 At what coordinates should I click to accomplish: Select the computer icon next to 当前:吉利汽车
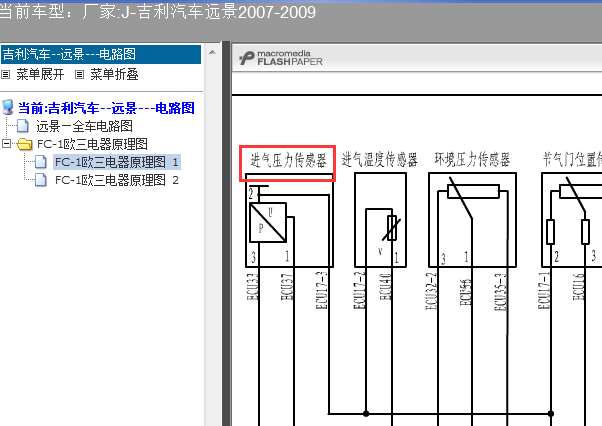(x=8, y=108)
